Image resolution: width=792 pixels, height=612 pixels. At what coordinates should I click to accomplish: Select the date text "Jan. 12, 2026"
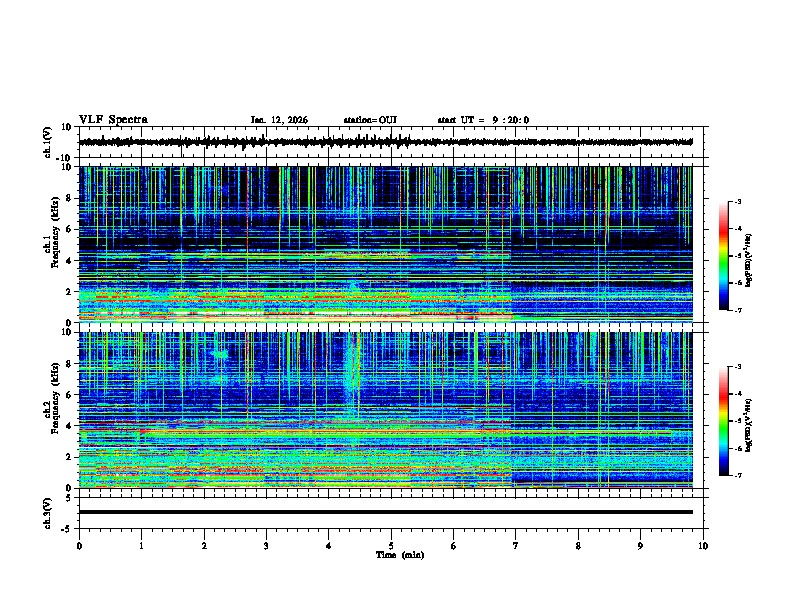(x=279, y=120)
